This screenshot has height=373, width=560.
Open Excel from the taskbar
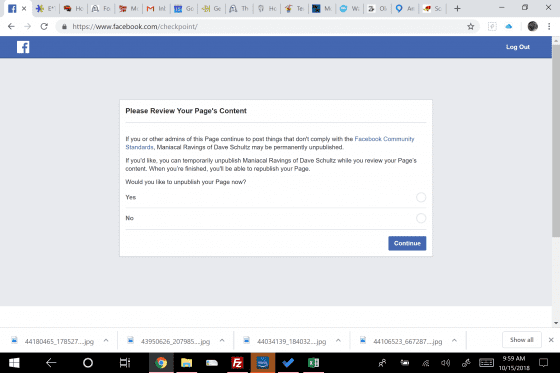313,363
